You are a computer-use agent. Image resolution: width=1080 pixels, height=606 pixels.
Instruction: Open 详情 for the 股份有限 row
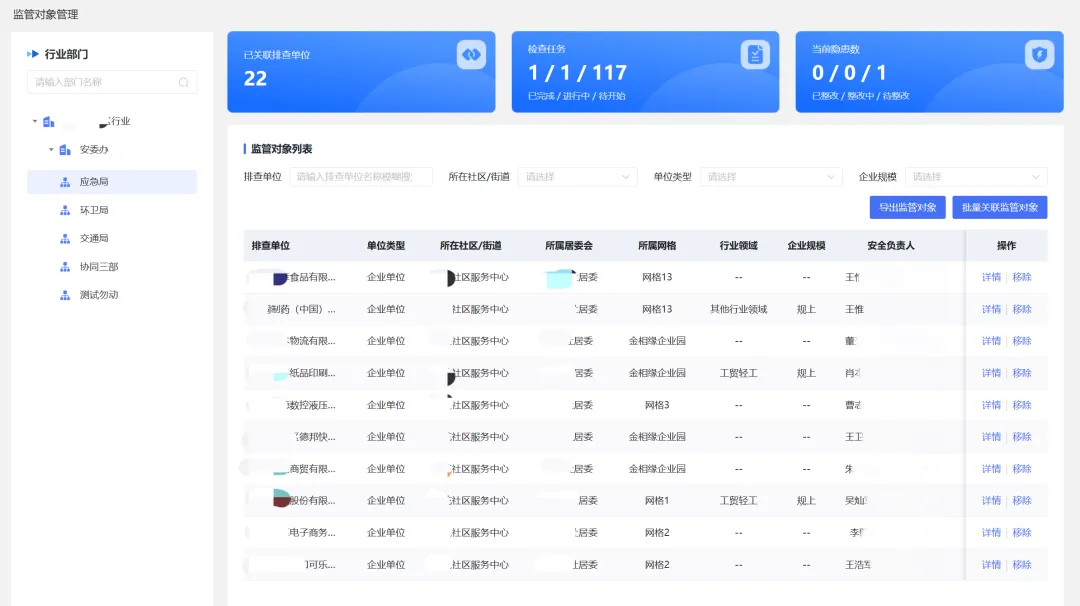(991, 501)
